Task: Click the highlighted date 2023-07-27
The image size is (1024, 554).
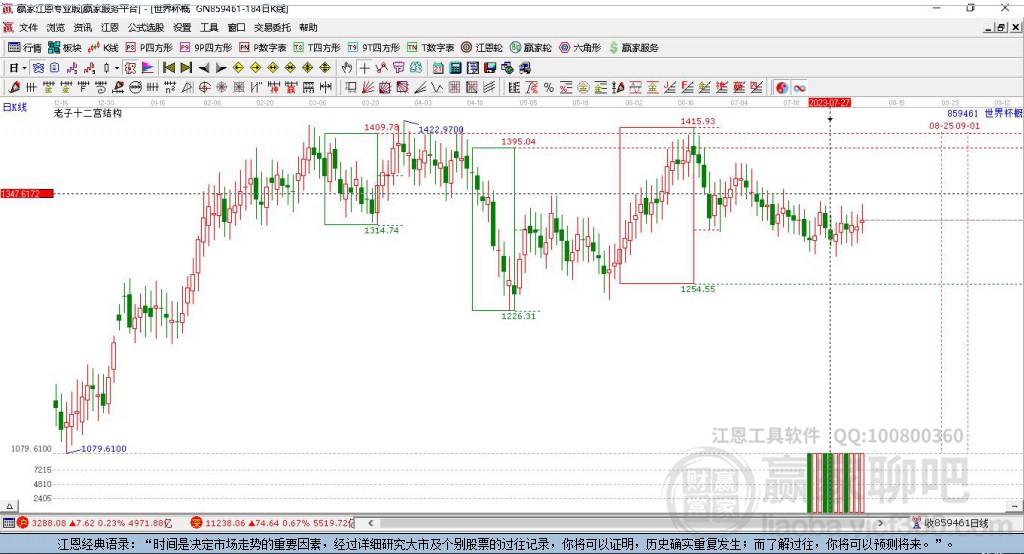Action: coord(829,103)
